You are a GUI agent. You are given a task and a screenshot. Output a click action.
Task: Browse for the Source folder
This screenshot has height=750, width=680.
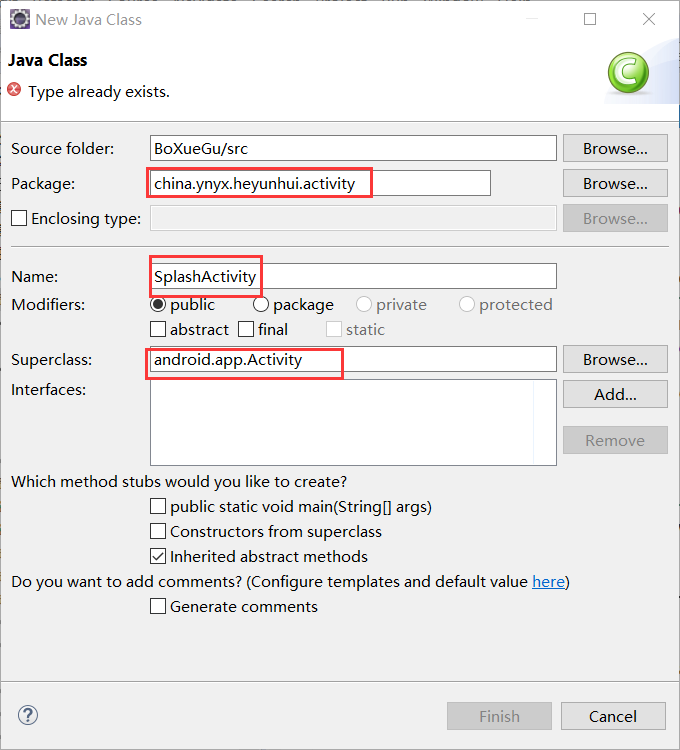pyautogui.click(x=615, y=148)
